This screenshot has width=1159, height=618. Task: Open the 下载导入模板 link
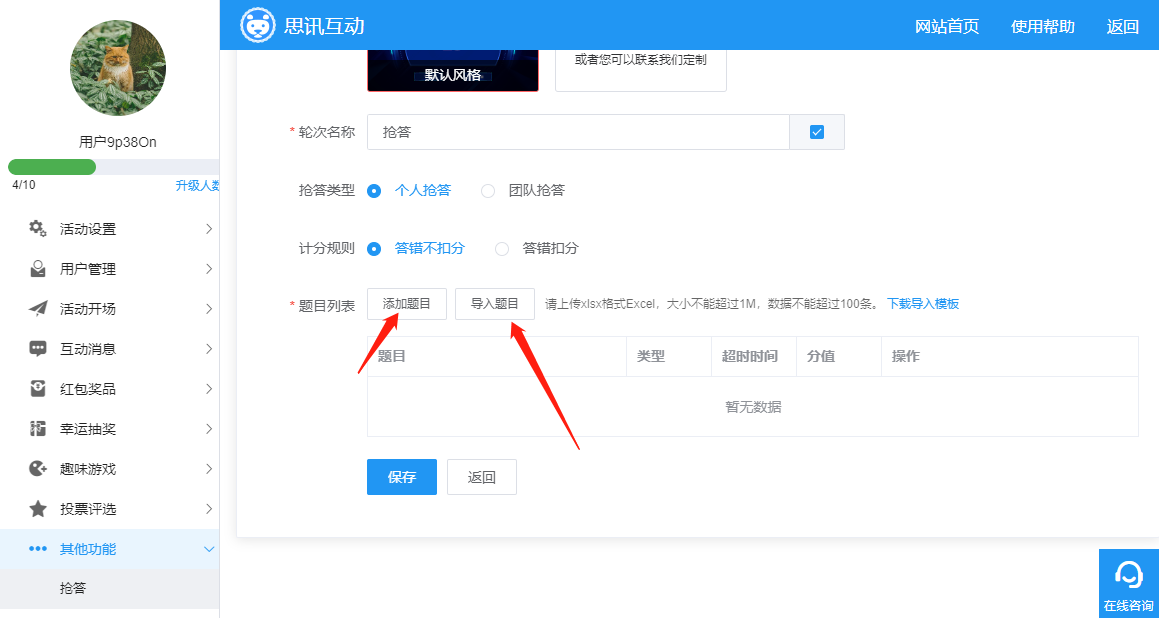pyautogui.click(x=922, y=304)
